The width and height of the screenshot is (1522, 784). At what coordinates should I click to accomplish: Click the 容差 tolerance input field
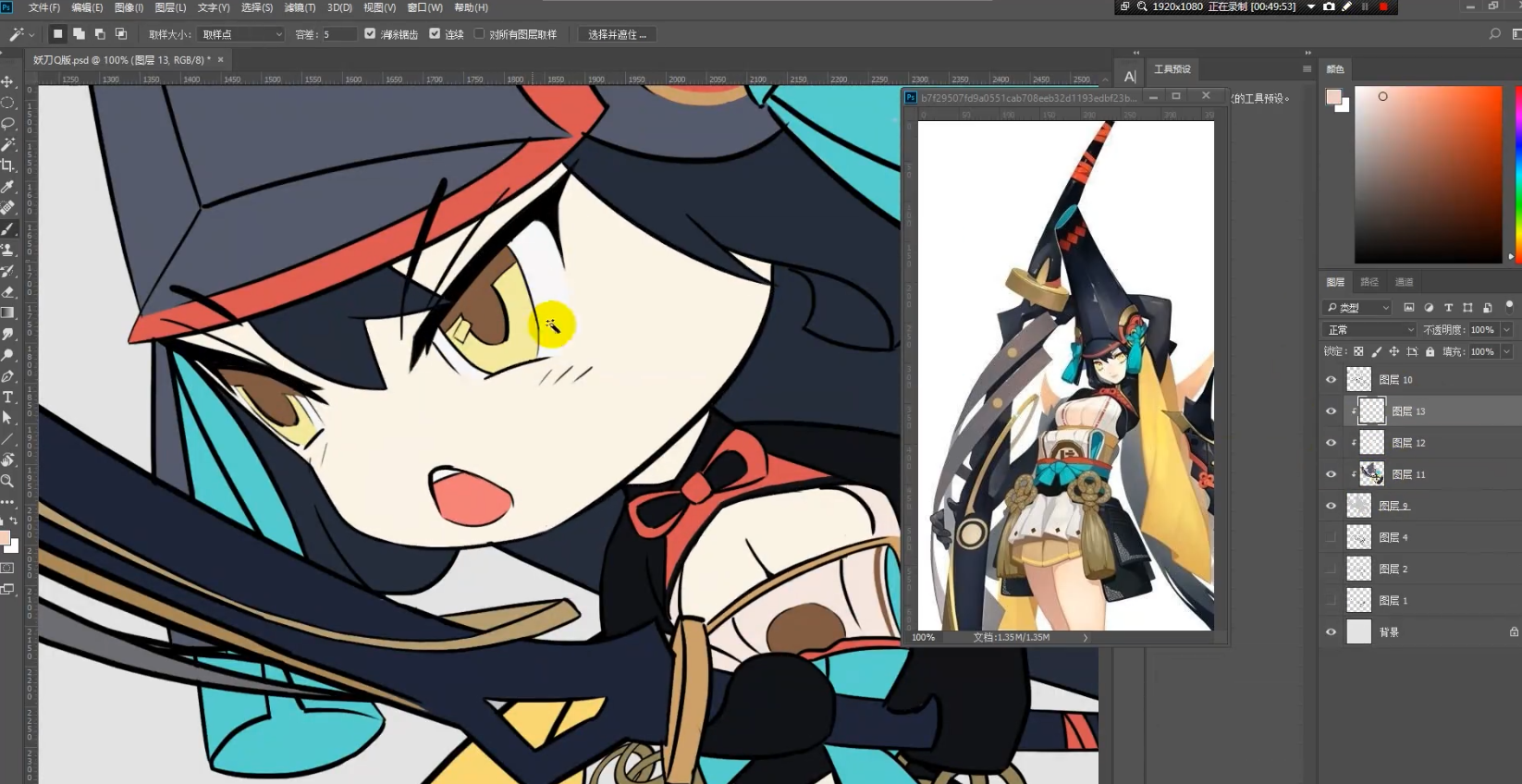(338, 34)
